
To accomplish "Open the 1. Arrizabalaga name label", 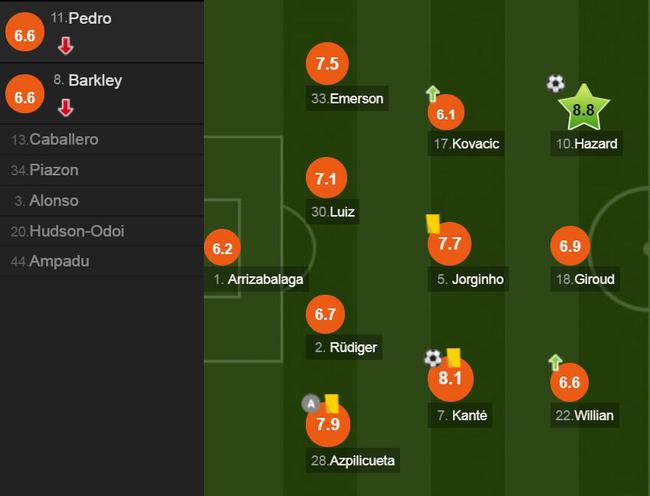I will point(258,279).
